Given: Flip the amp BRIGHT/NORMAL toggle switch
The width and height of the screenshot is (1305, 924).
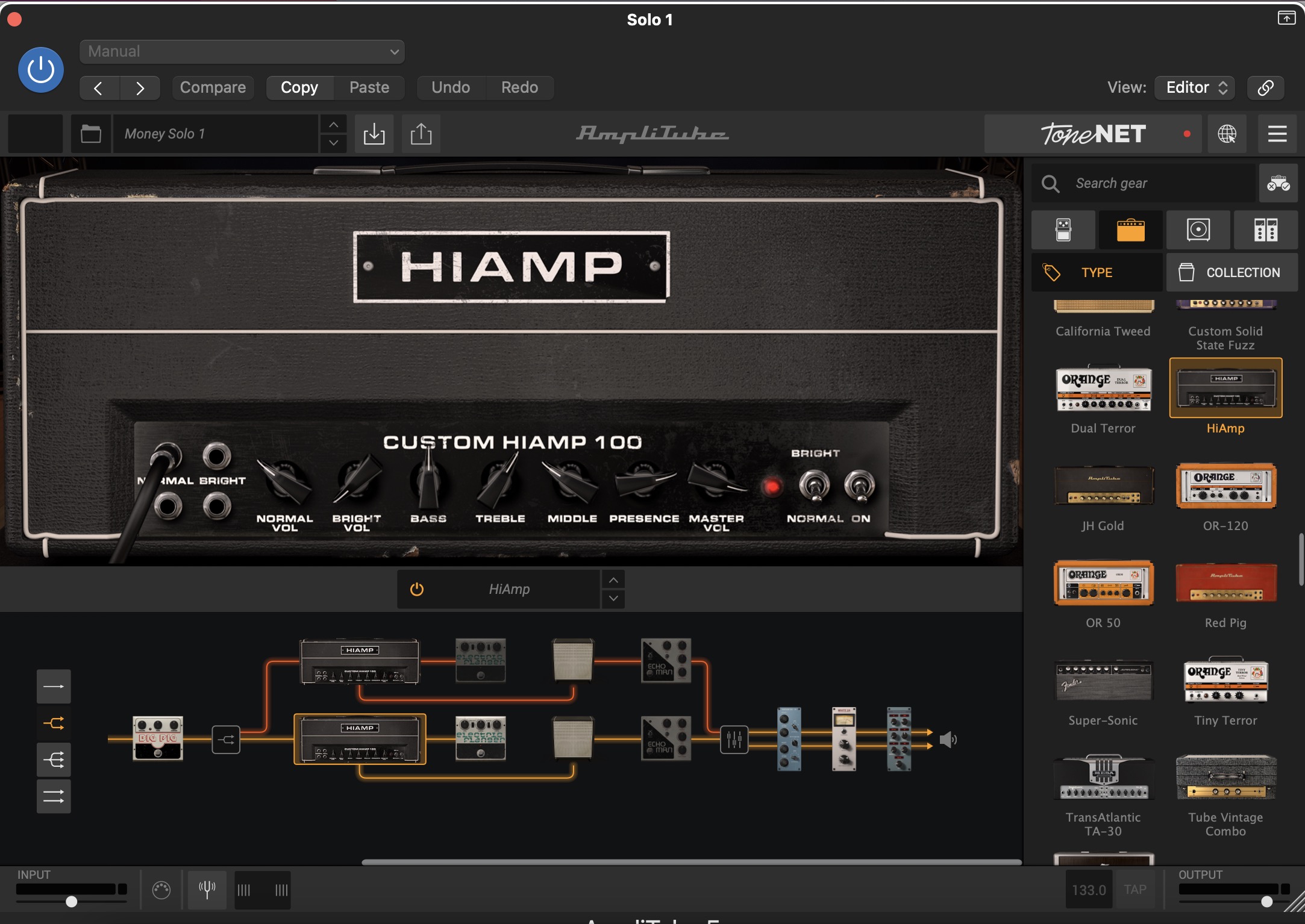Looking at the screenshot, I should coord(815,485).
